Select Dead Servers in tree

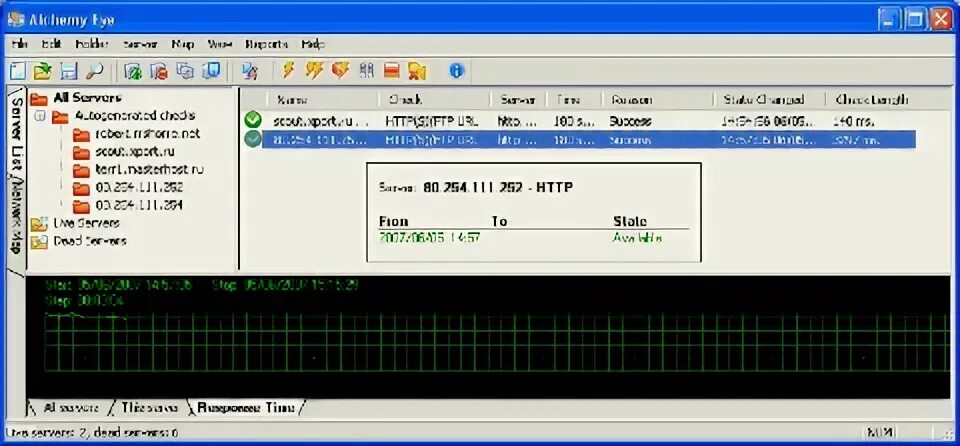point(89,241)
